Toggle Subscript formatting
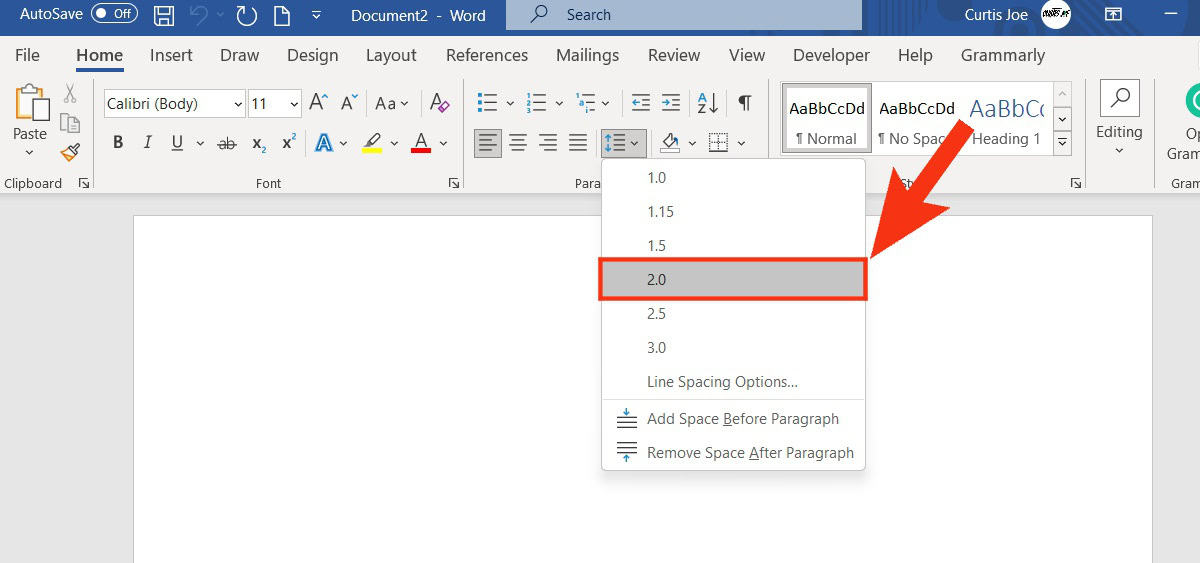Image resolution: width=1200 pixels, height=563 pixels. pyautogui.click(x=259, y=143)
